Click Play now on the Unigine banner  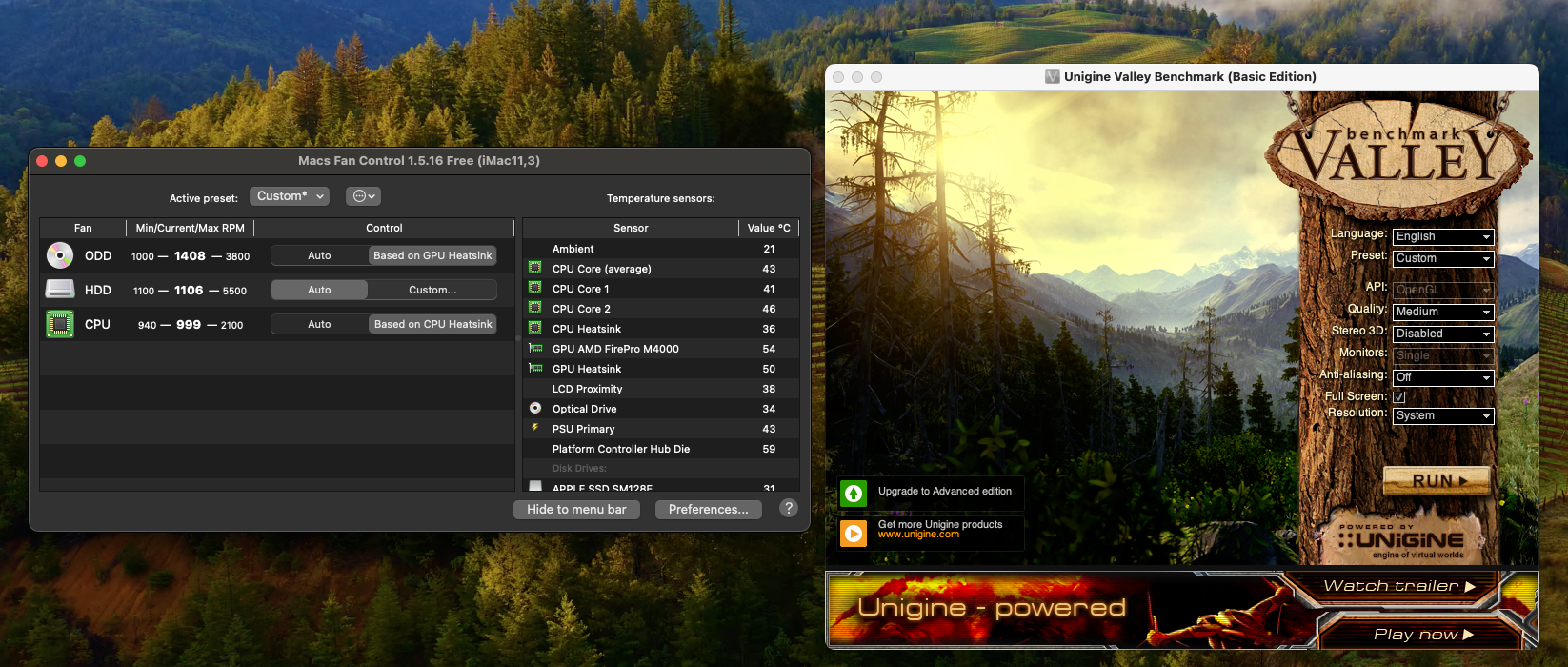click(x=1423, y=634)
